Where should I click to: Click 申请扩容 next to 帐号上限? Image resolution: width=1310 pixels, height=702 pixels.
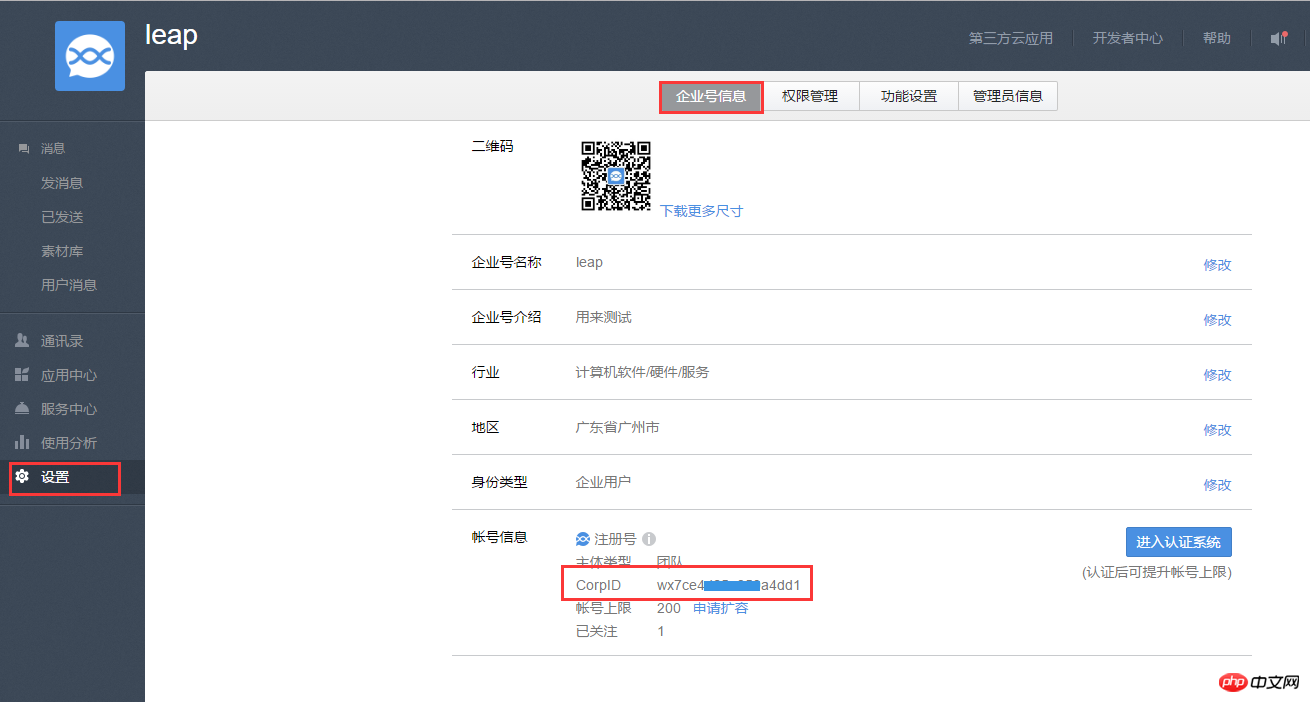[720, 607]
